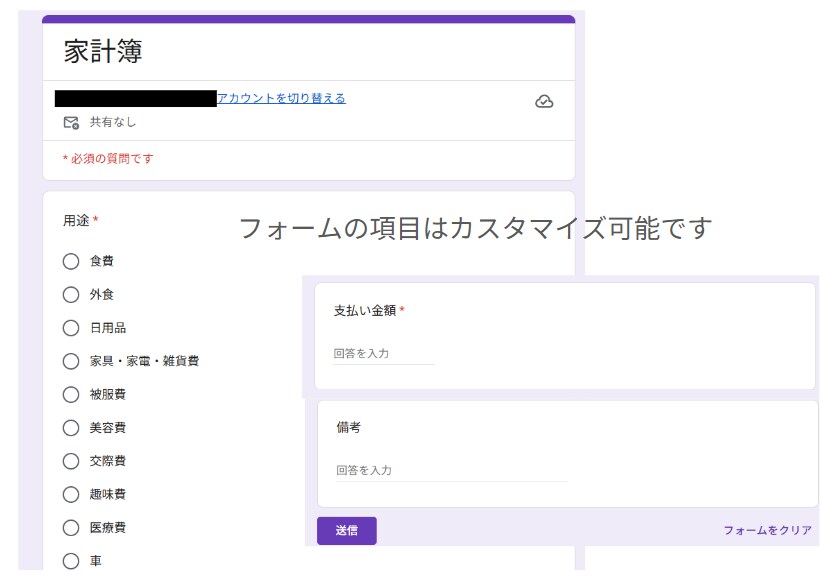This screenshot has width=822, height=587.
Task: Click the cloud saved status icon
Action: pyautogui.click(x=544, y=101)
